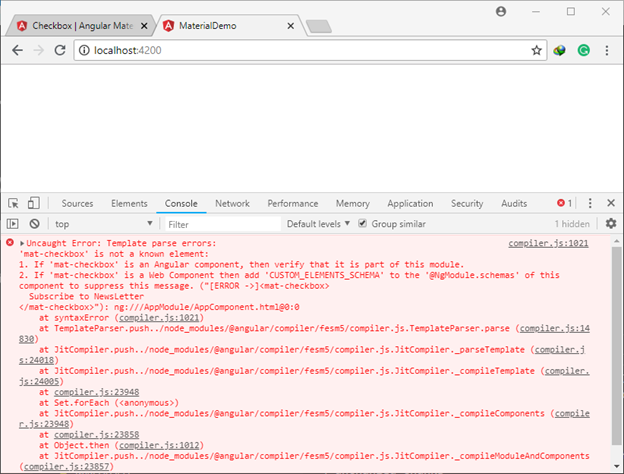Screen dimensions: 624x474
Task: Click the console scrollbar down arrow
Action: click(616, 466)
